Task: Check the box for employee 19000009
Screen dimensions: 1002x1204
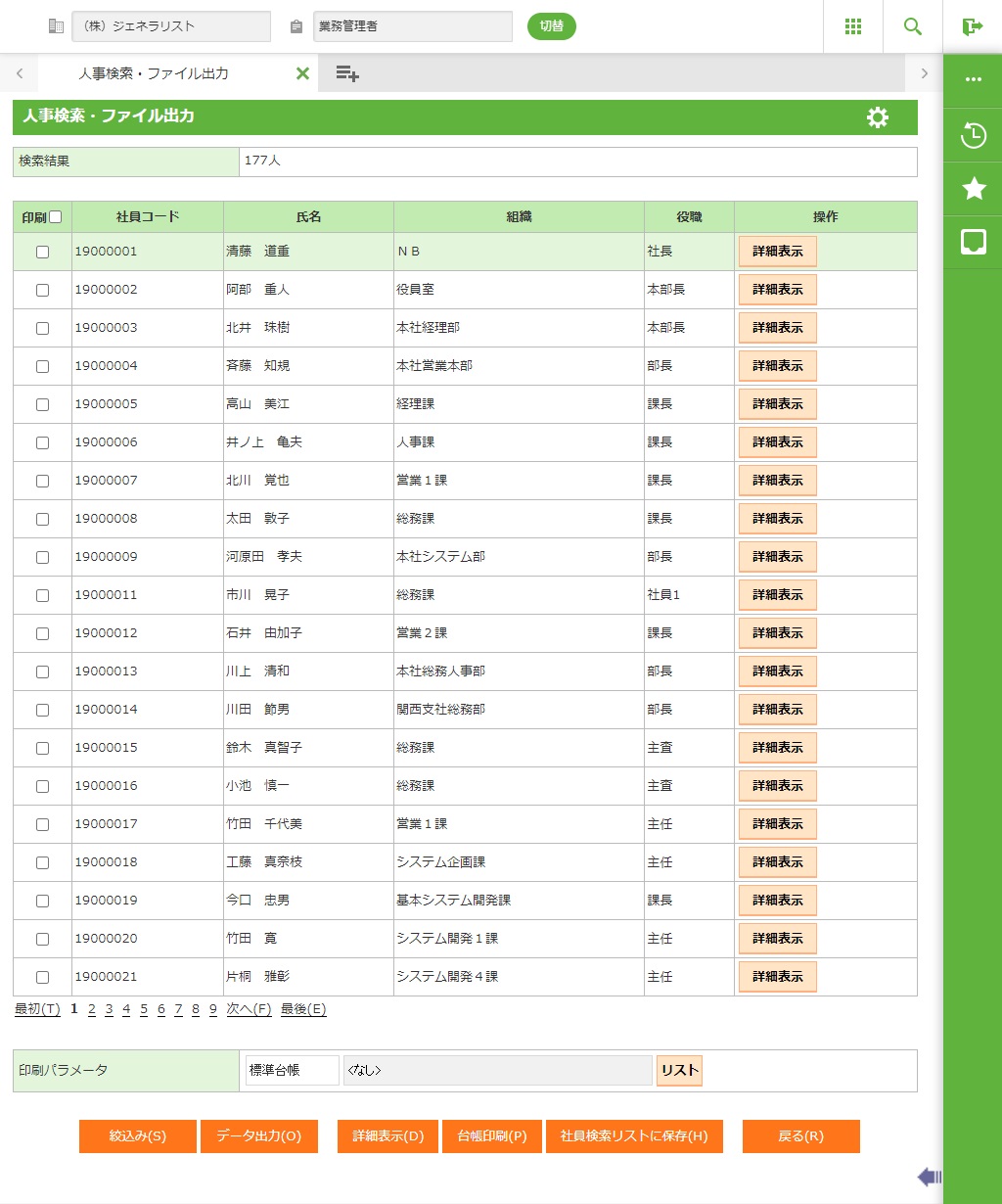Action: [x=42, y=557]
